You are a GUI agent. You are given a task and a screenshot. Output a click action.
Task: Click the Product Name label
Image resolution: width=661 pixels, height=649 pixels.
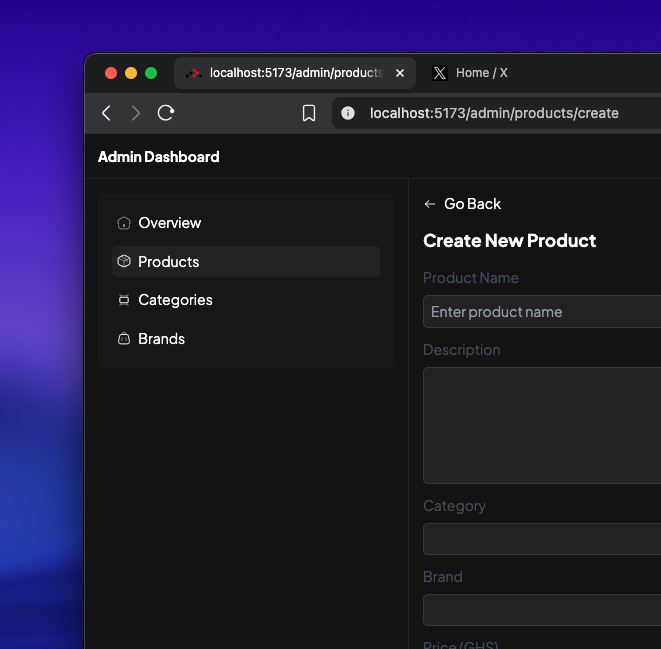[470, 278]
